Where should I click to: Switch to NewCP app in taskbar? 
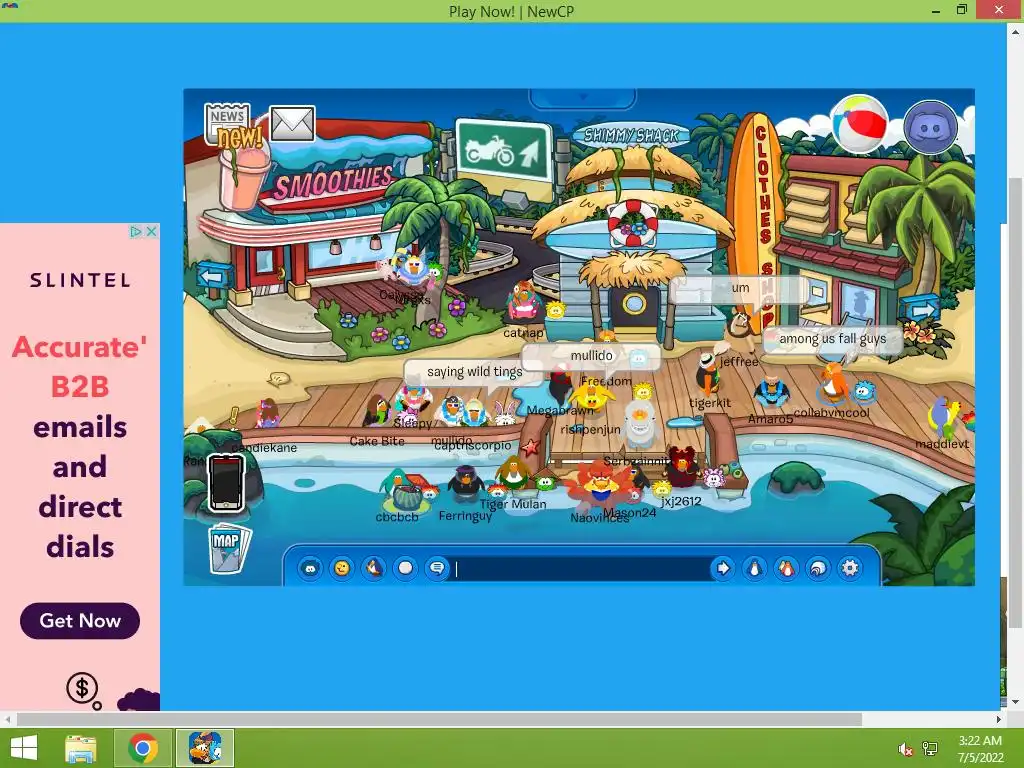pos(204,748)
